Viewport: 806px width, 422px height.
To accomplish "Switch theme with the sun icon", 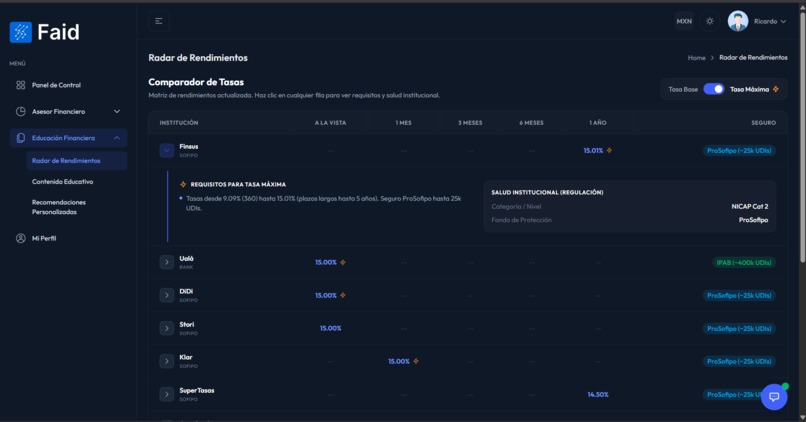I will click(710, 21).
